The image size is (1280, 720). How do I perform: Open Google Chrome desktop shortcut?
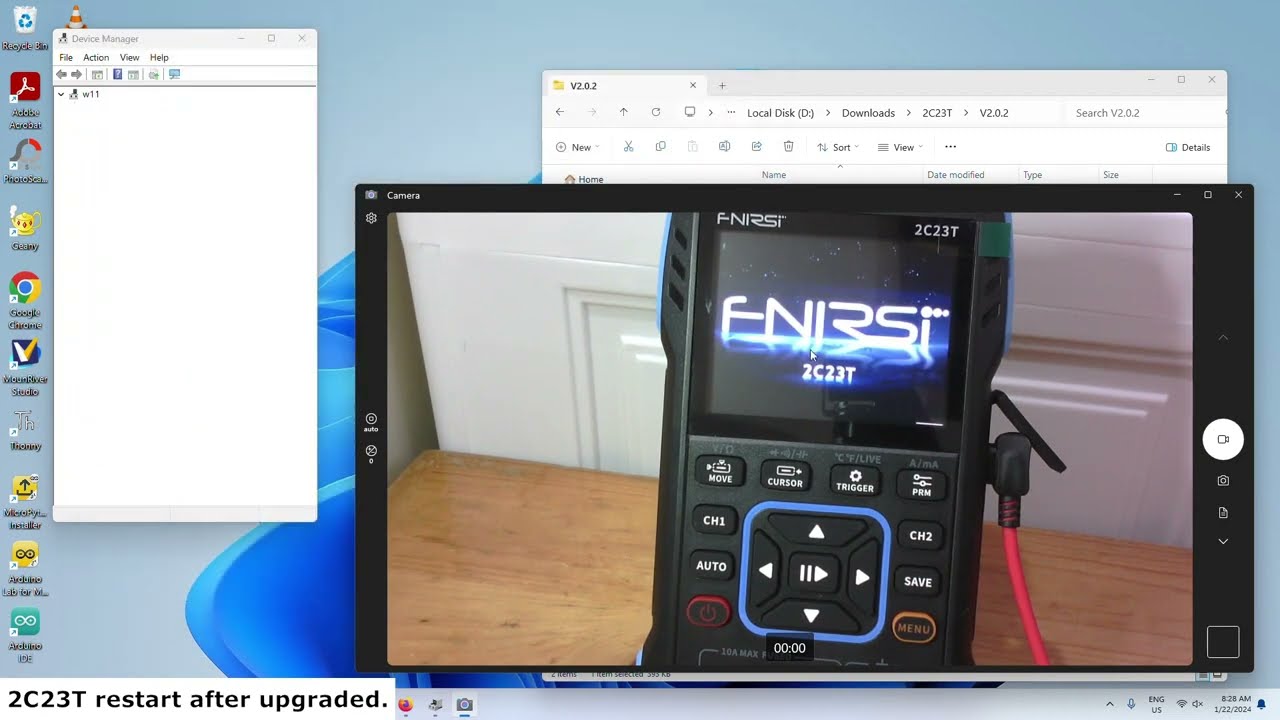[x=25, y=301]
